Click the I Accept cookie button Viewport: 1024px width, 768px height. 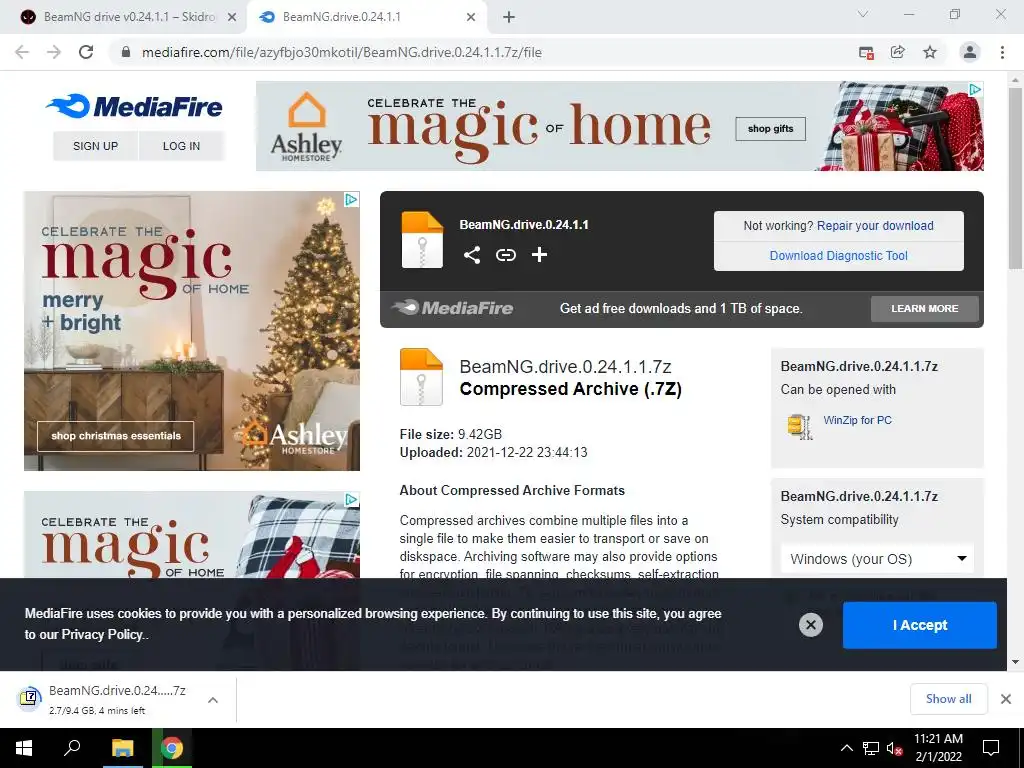[920, 625]
